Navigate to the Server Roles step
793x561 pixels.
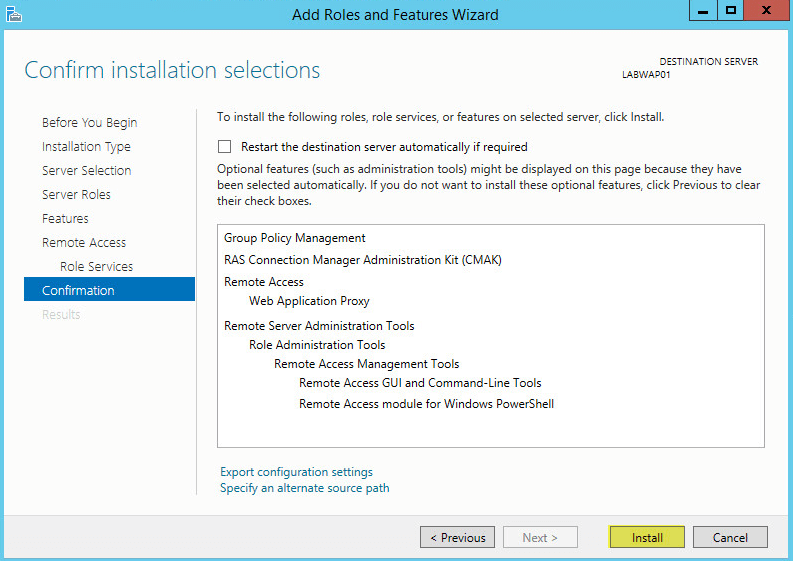click(76, 194)
